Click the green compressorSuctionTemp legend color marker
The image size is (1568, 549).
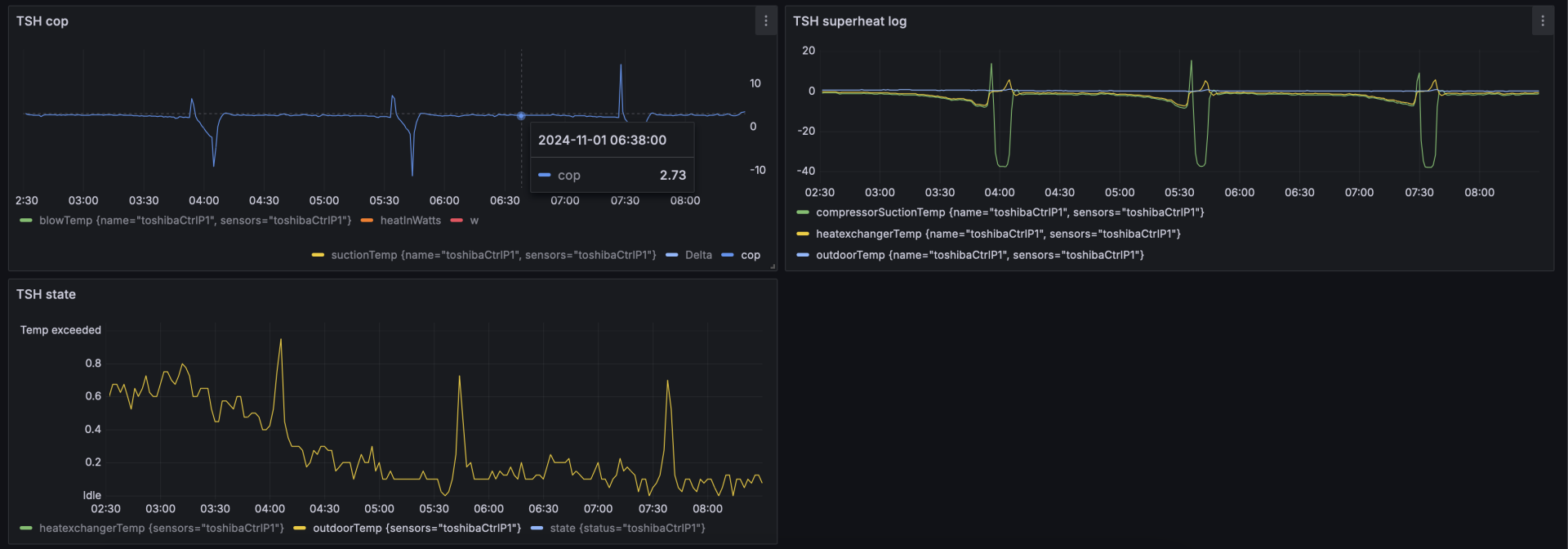coord(803,212)
